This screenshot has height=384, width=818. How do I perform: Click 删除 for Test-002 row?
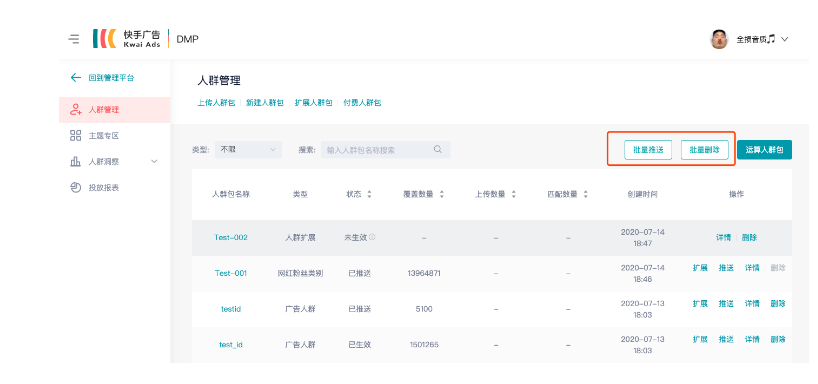click(x=749, y=237)
